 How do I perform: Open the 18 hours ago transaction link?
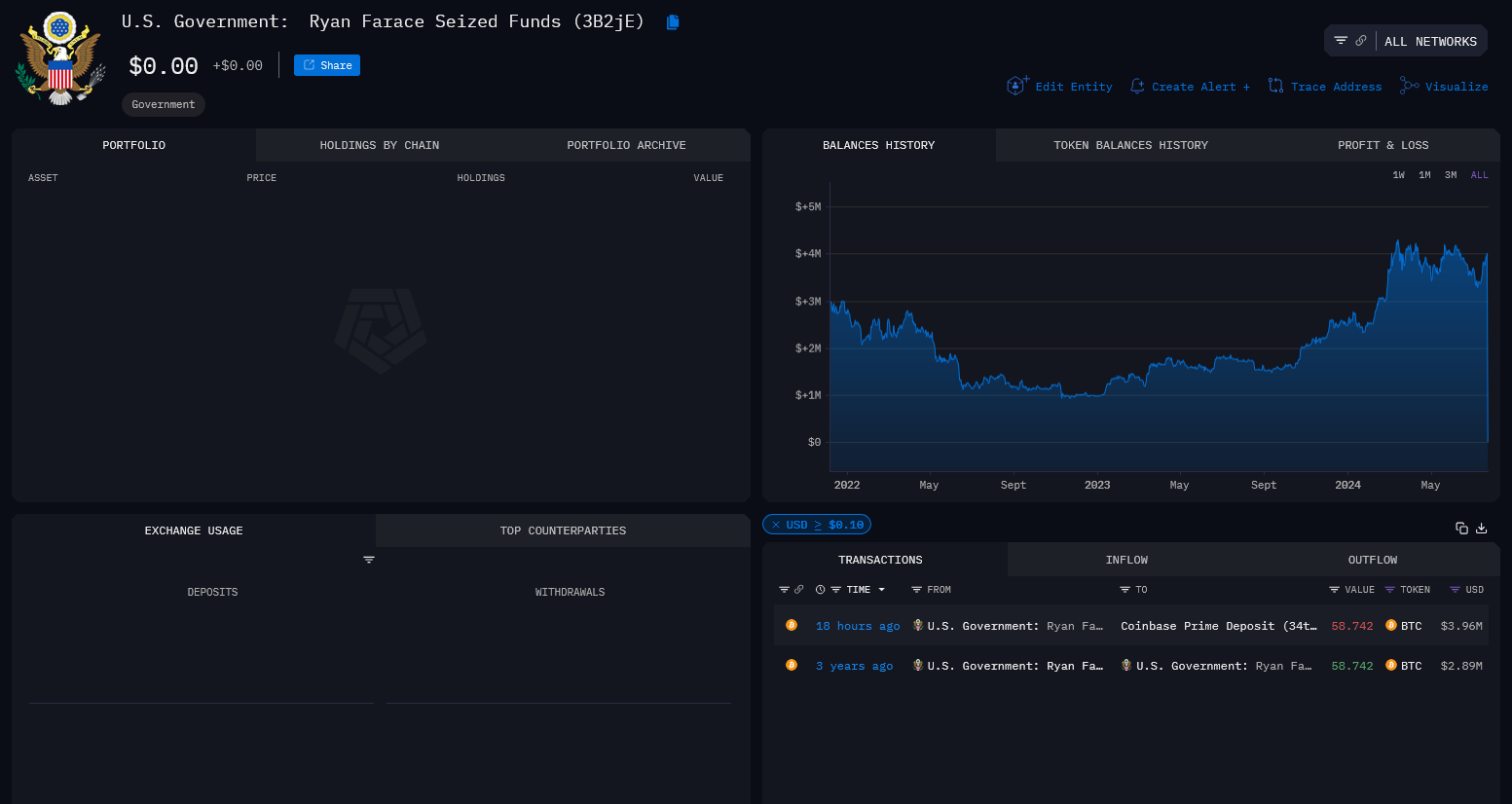858,626
